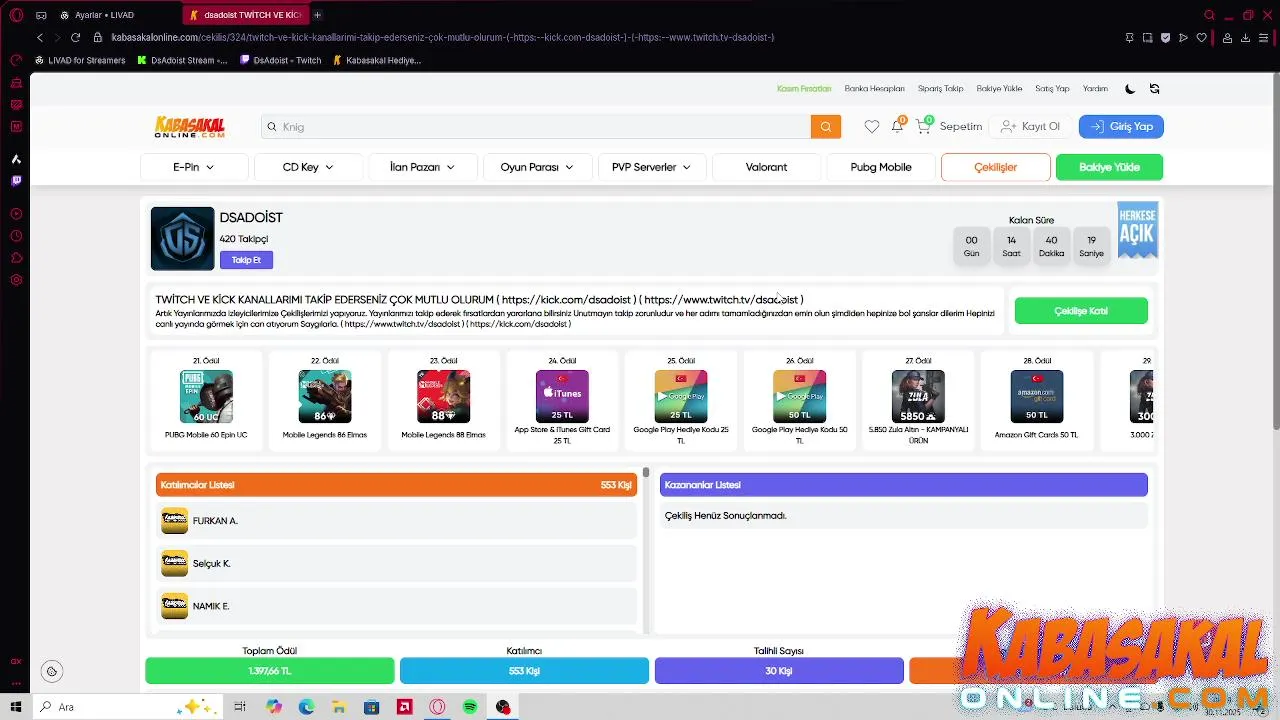
Task: Expand the PVP Serverler dropdown
Action: (651, 167)
